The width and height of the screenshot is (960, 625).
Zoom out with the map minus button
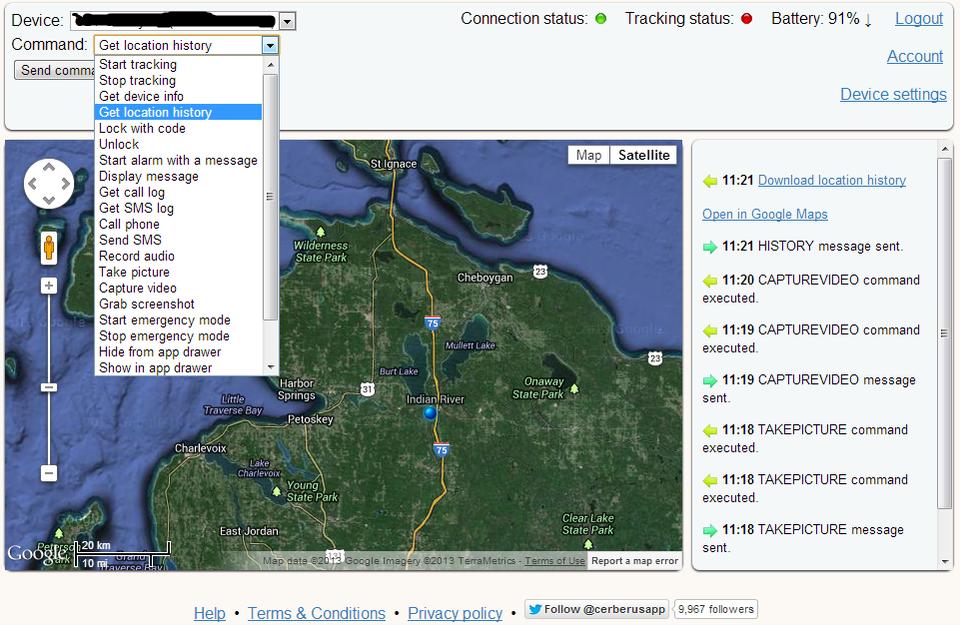[49, 473]
